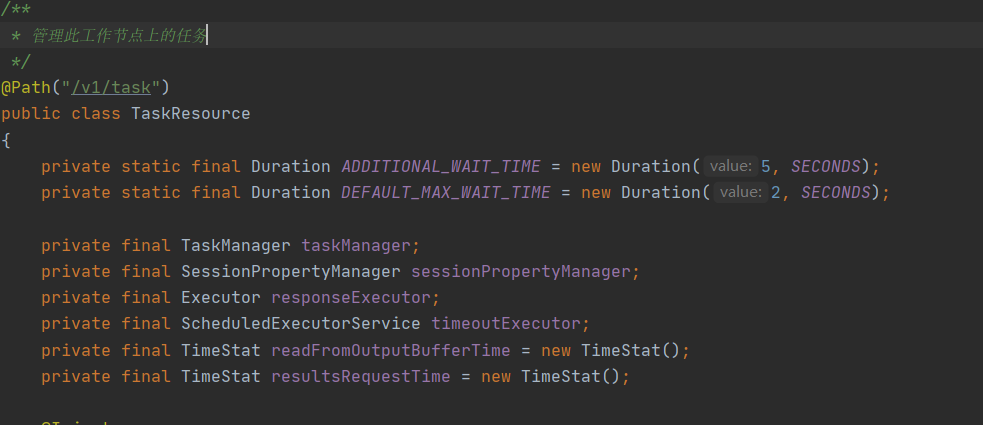The width and height of the screenshot is (983, 425).
Task: Click the SessionPropertyManager type
Action: click(x=291, y=272)
